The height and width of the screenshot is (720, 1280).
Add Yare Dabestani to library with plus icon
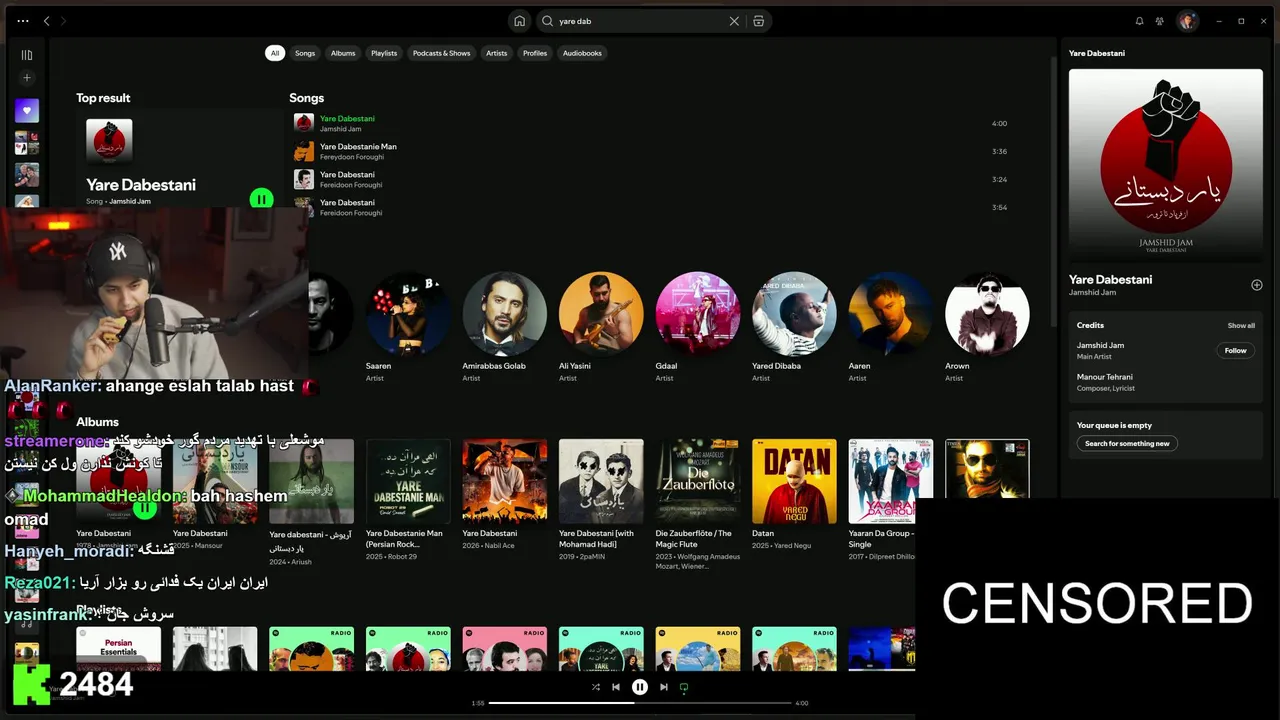click(1257, 285)
